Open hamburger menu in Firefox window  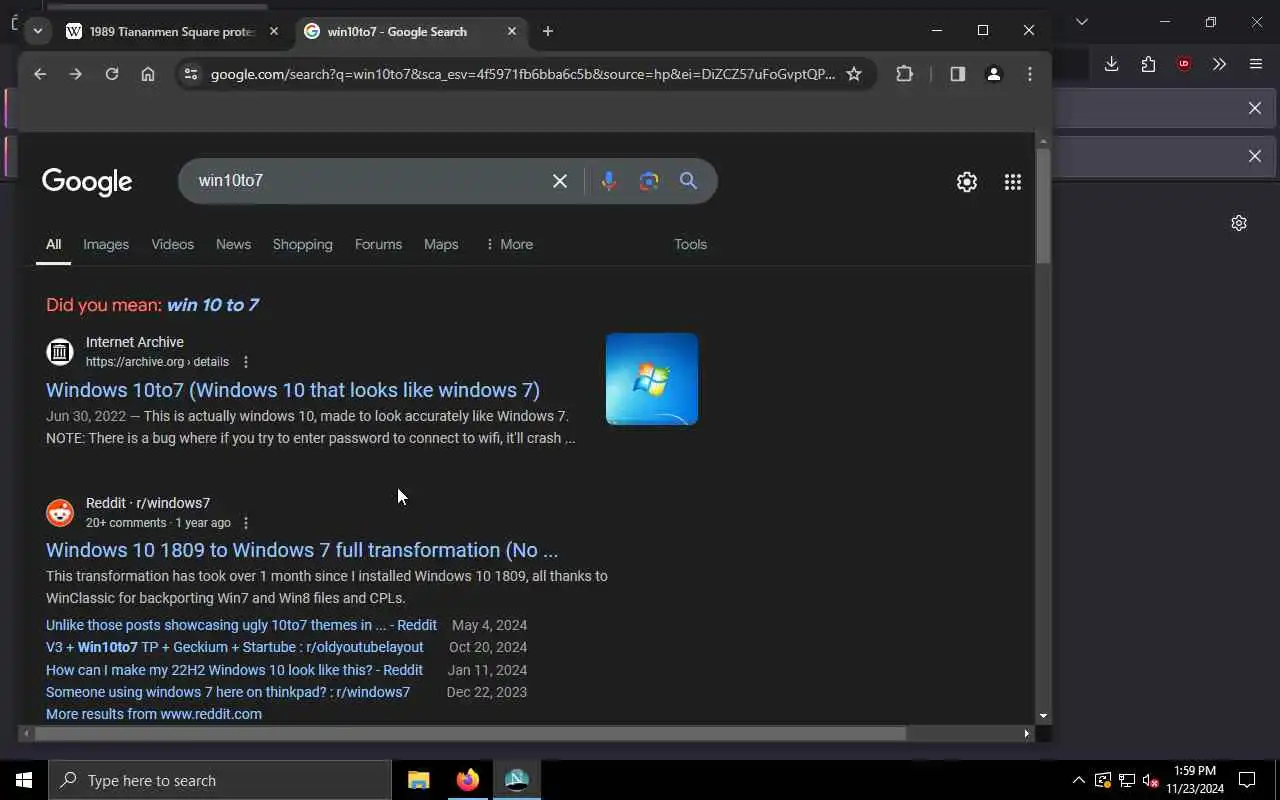pos(1256,64)
